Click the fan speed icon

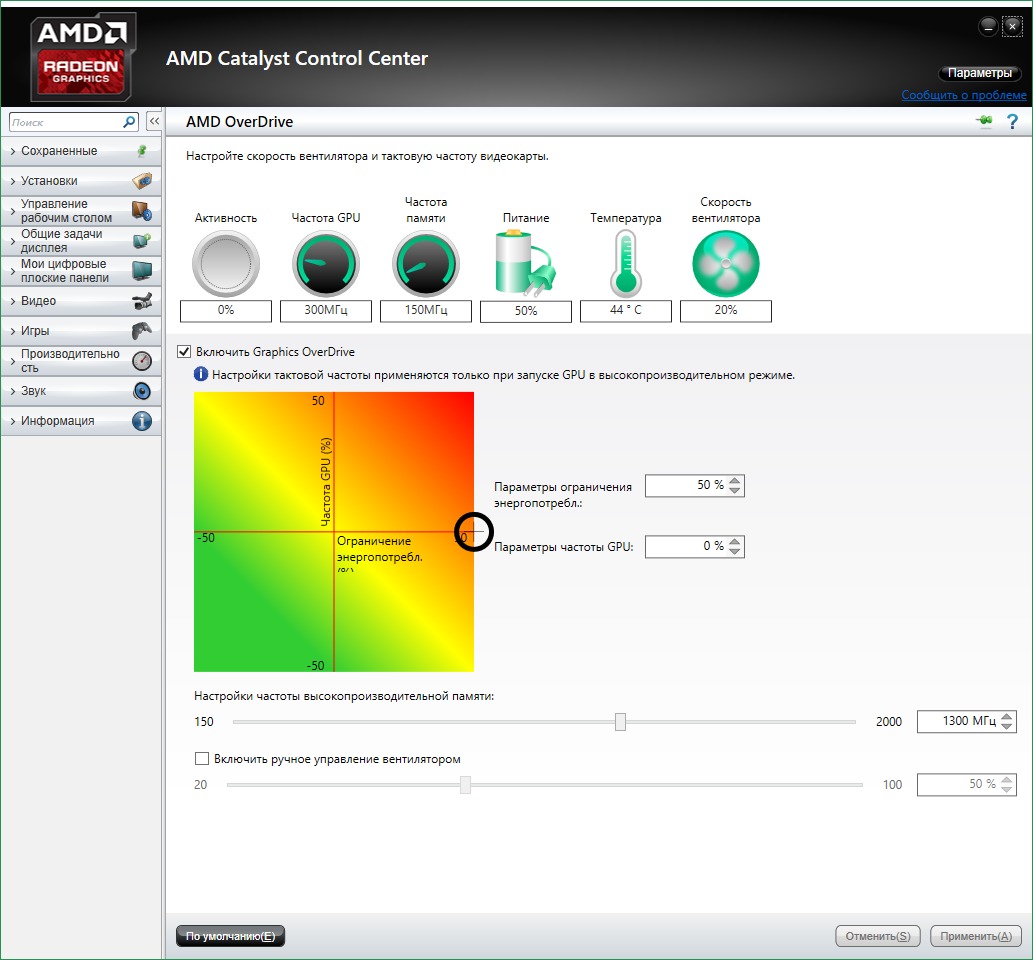click(x=726, y=264)
